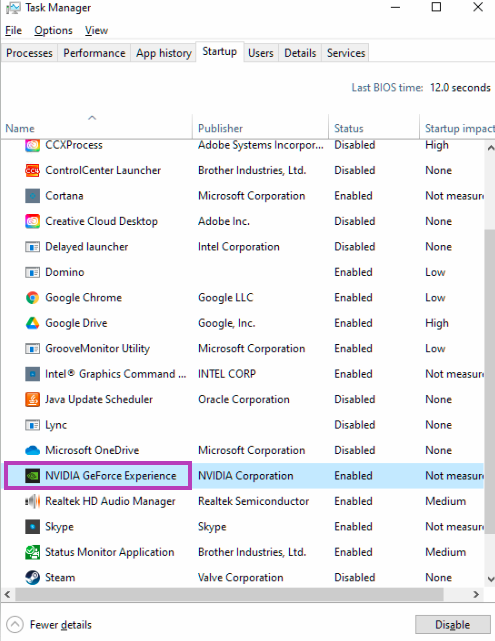
Task: Click the Realtek HD Audio Manager icon
Action: coord(32,501)
